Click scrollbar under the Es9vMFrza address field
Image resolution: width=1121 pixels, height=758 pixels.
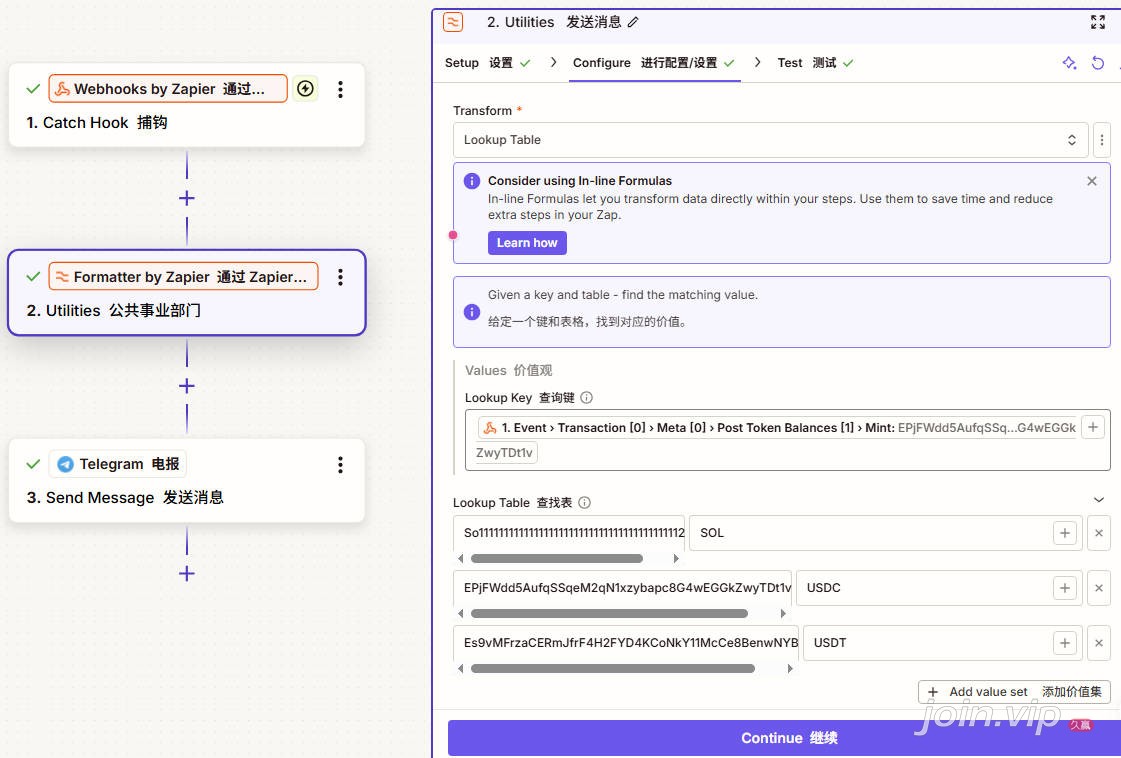(613, 669)
